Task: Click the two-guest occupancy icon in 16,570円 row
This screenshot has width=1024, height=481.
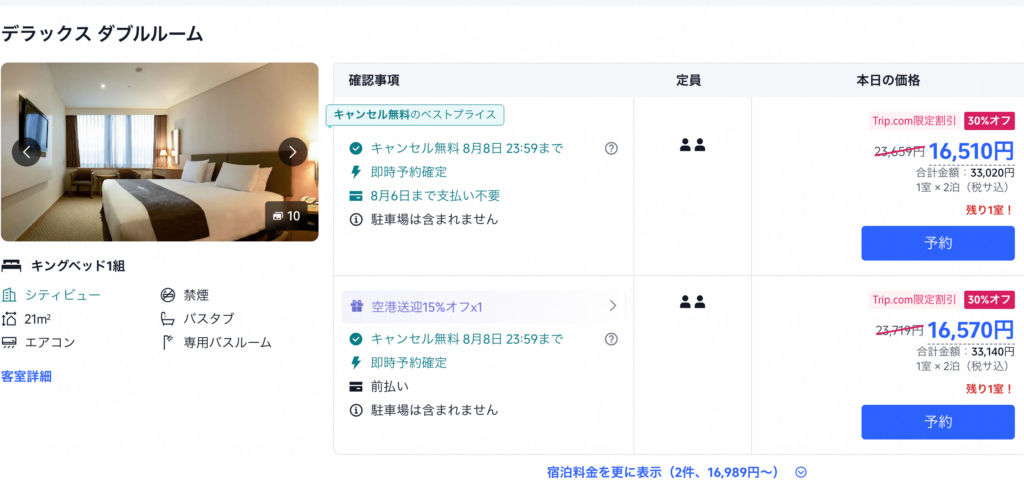Action: [692, 302]
